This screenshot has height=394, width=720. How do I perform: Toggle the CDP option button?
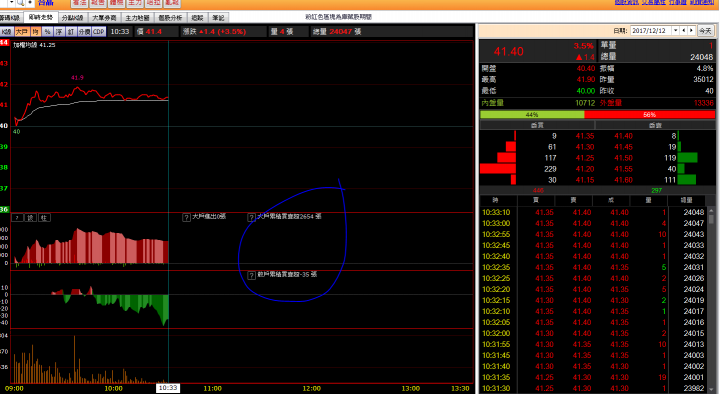coord(99,32)
